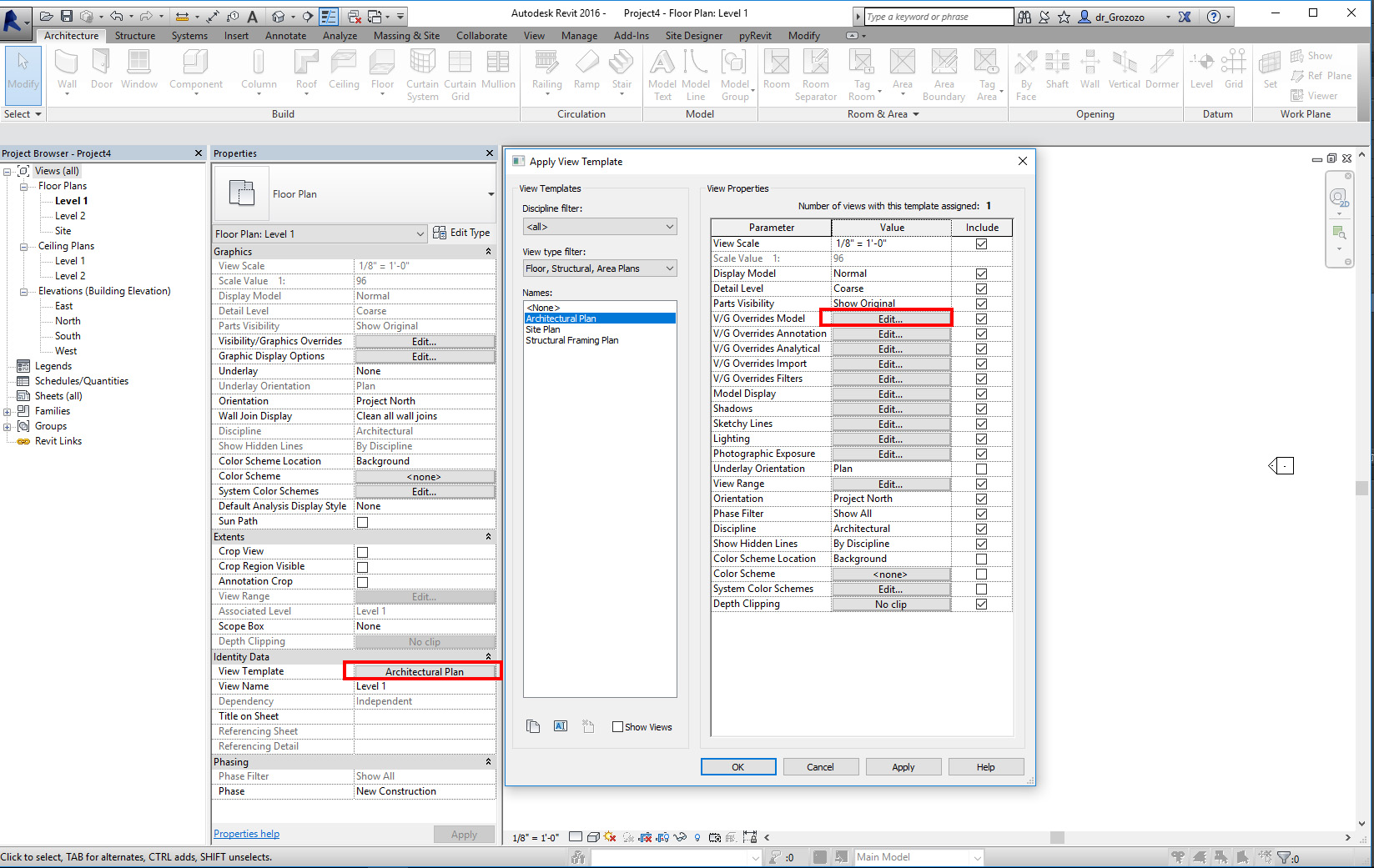Enable Include for Color Scheme Location

click(x=981, y=559)
